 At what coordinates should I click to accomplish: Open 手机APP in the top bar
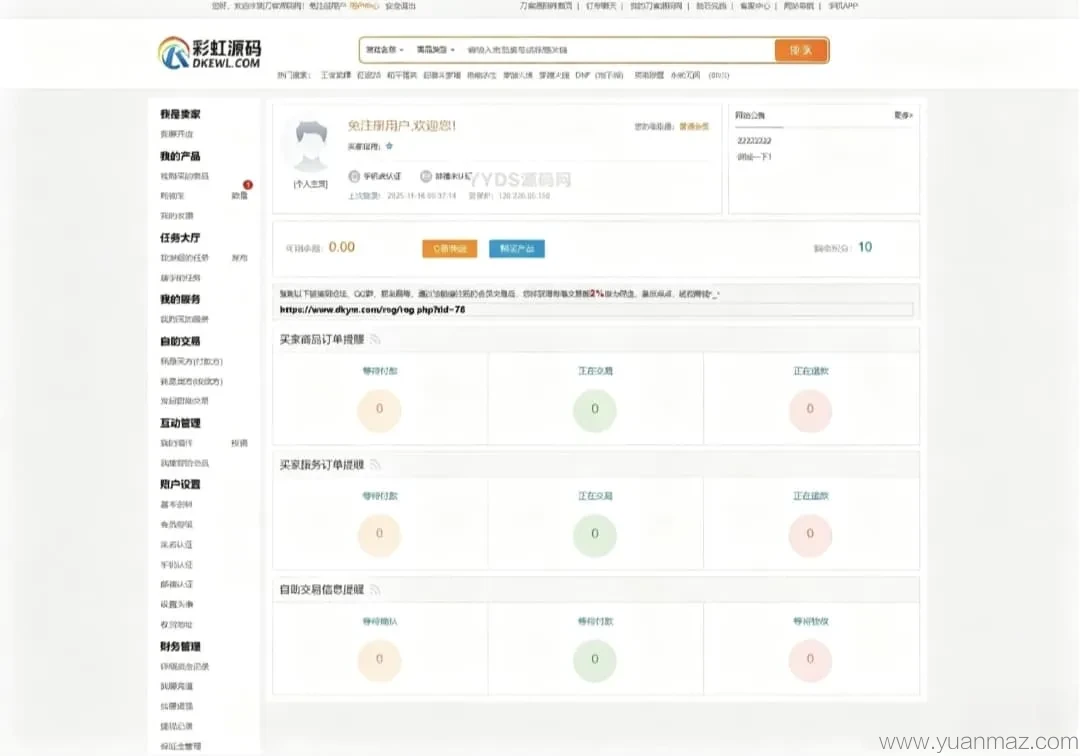(x=843, y=6)
